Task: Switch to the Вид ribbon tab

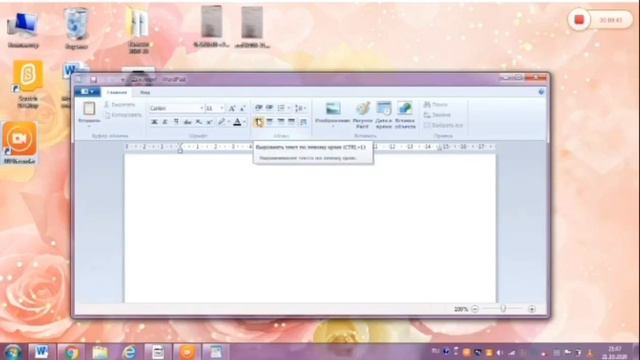Action: (x=145, y=93)
